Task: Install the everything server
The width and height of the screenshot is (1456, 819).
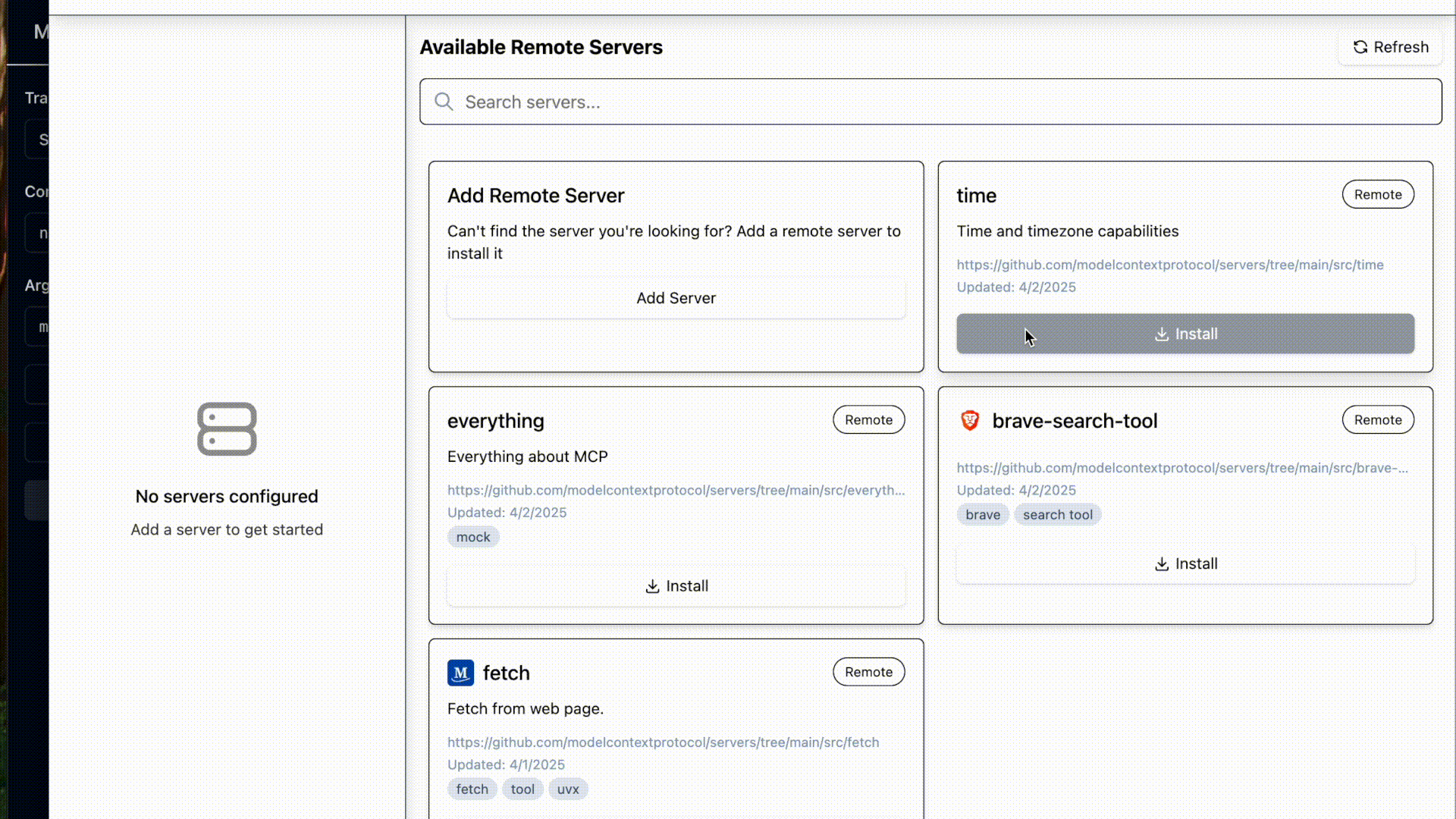Action: tap(676, 586)
